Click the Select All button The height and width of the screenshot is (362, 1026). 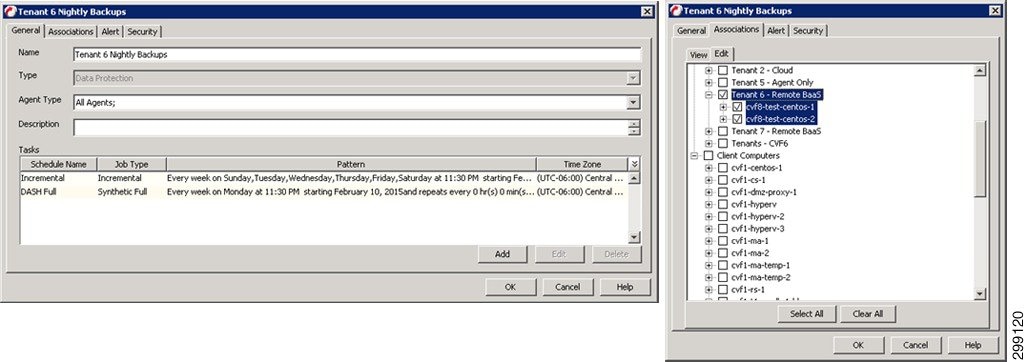coord(806,314)
